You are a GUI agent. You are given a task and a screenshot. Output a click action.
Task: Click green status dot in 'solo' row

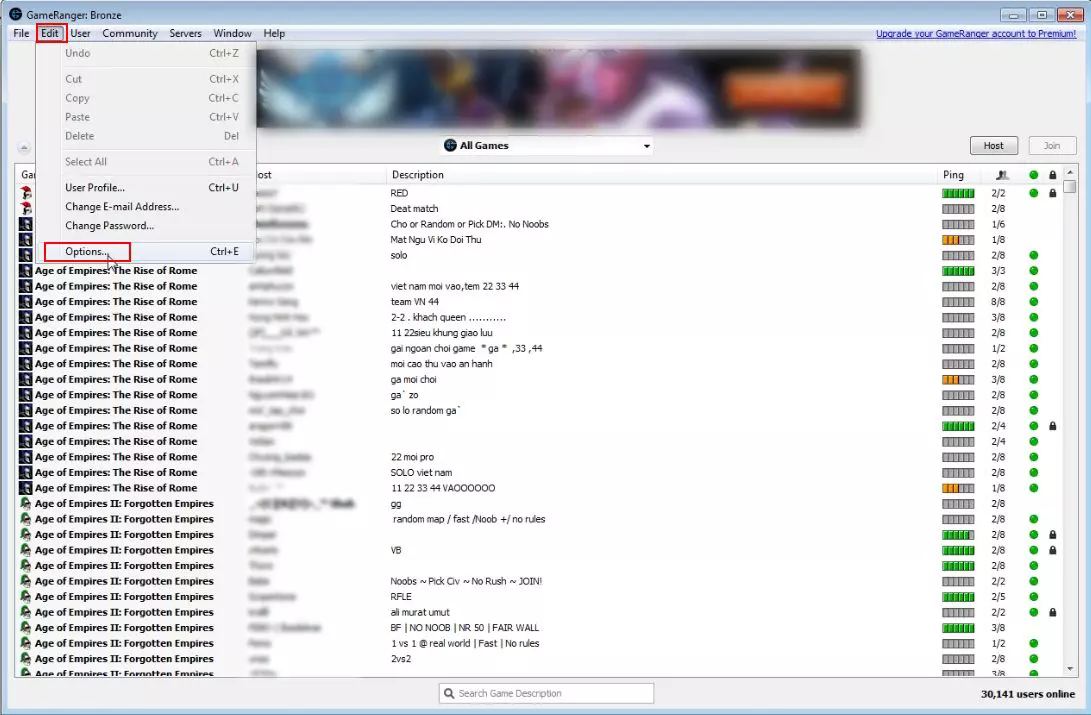click(1034, 255)
